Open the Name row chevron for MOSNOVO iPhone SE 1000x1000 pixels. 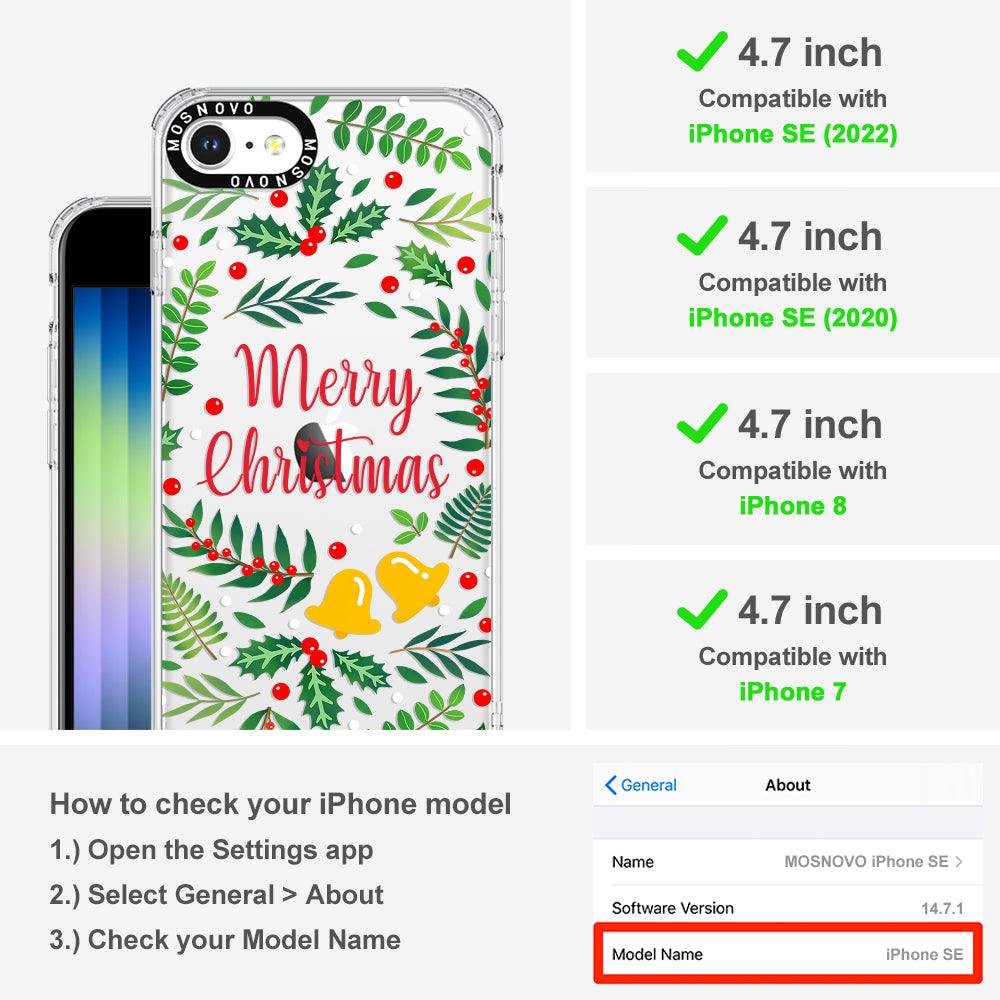coord(959,862)
